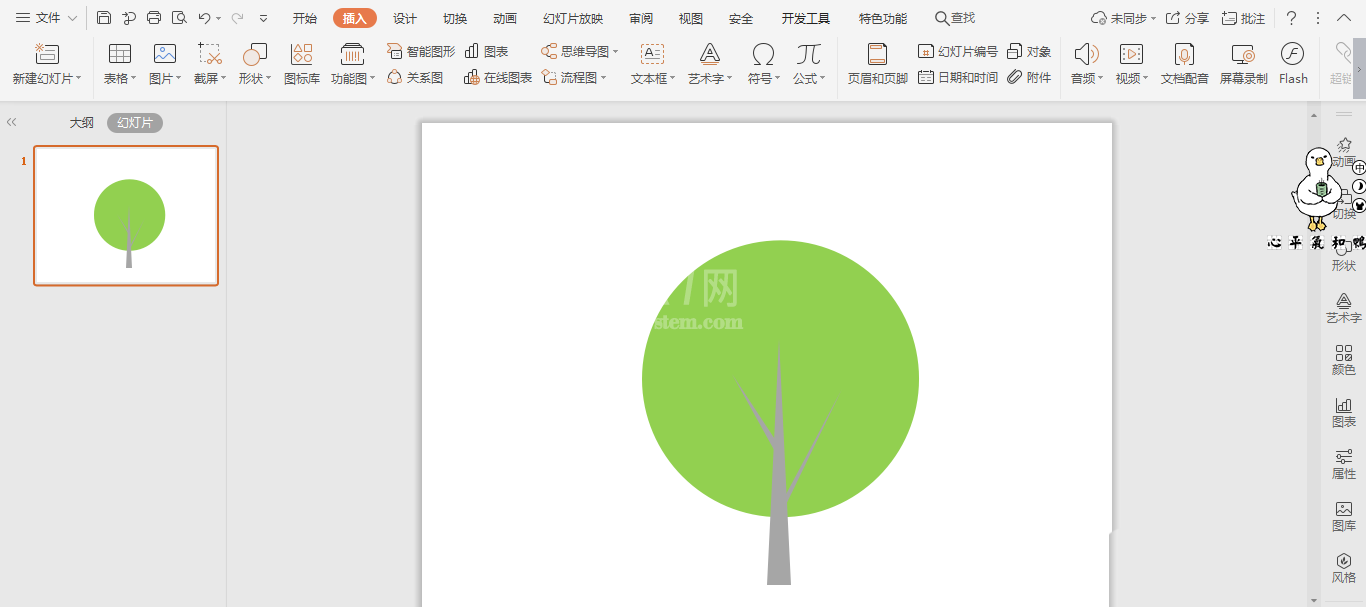Open the 图片 picture insert tool
The width and height of the screenshot is (1366, 607).
(165, 63)
